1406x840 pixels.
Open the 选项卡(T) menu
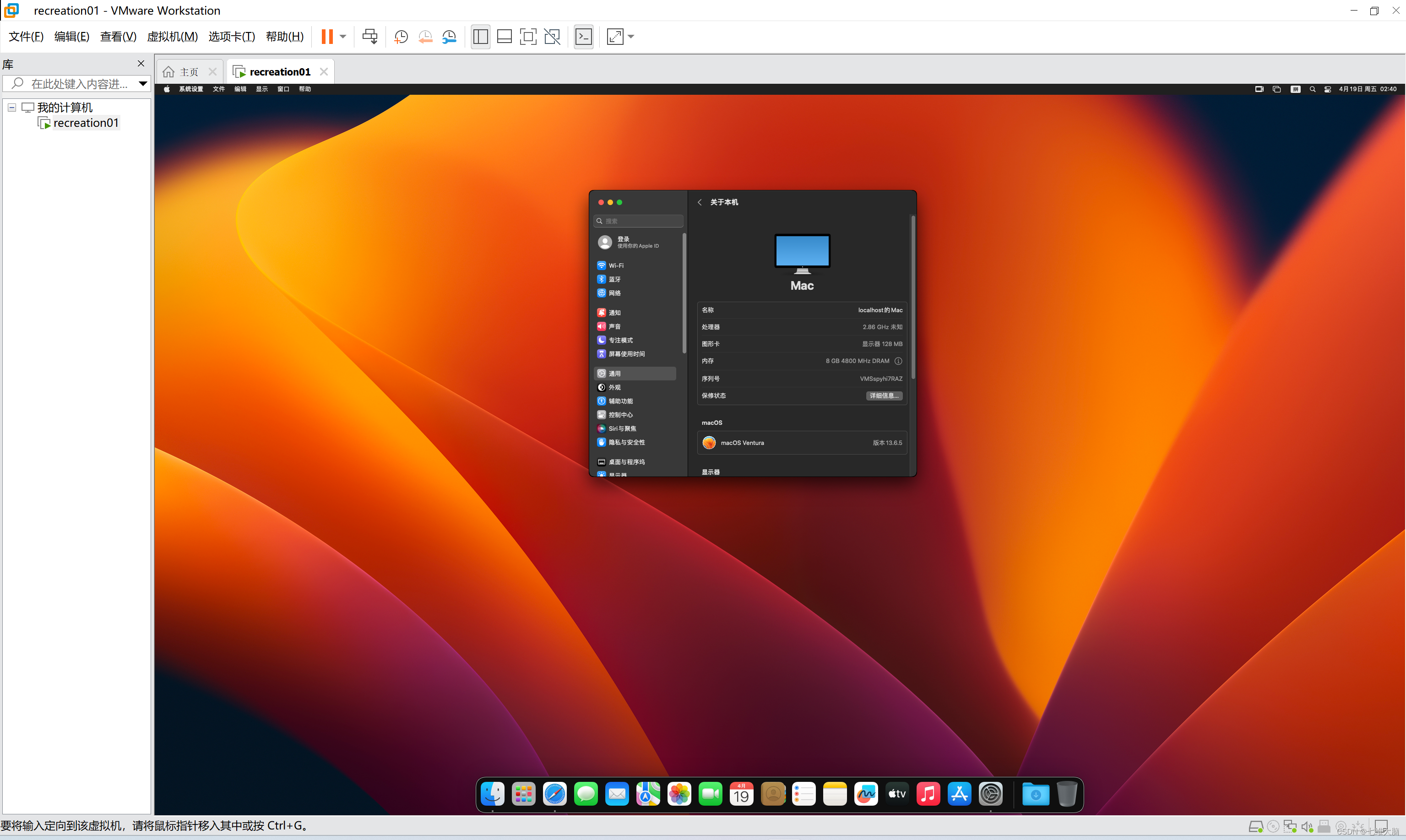pyautogui.click(x=232, y=37)
